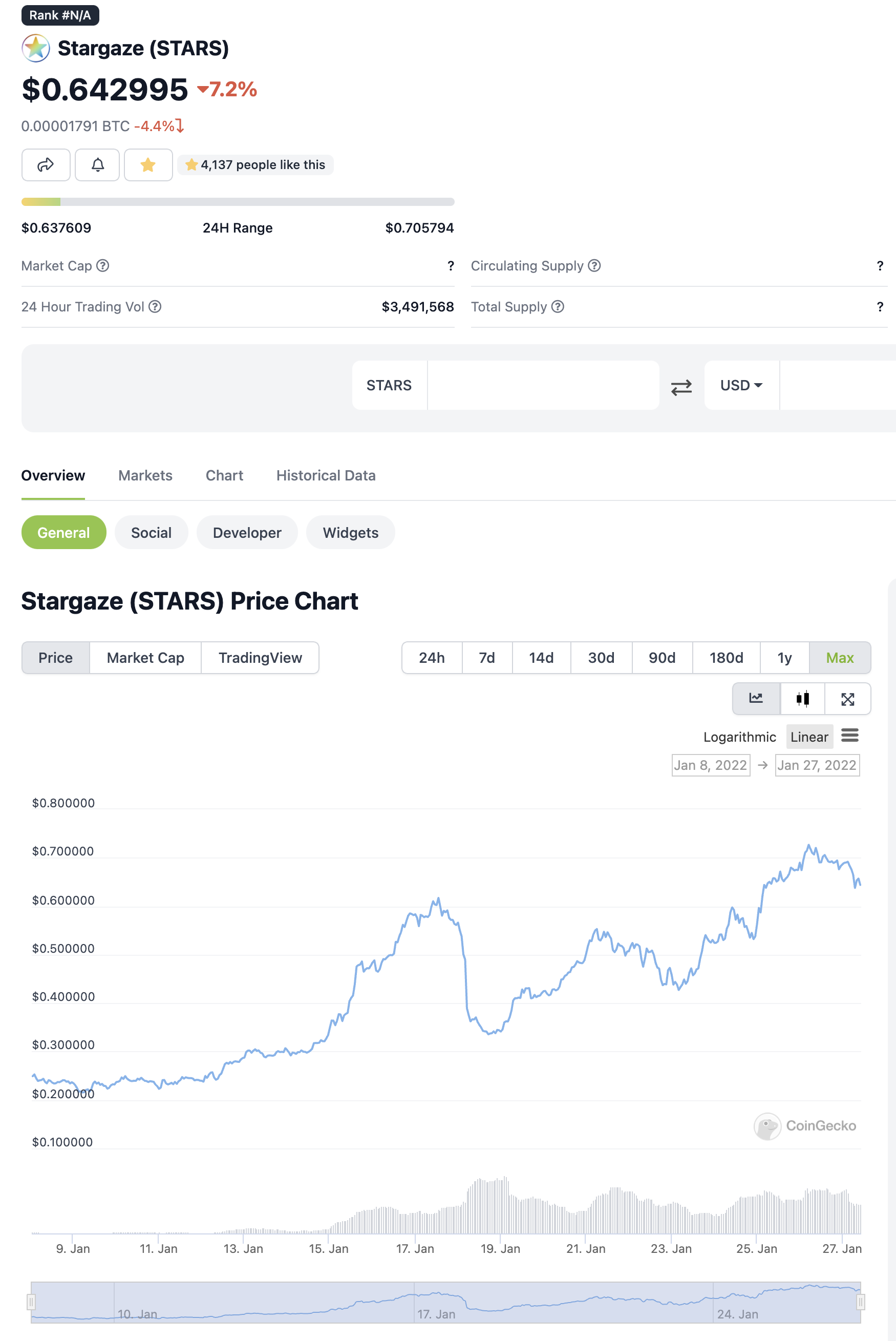Click the left navigator range handle

(x=31, y=1302)
